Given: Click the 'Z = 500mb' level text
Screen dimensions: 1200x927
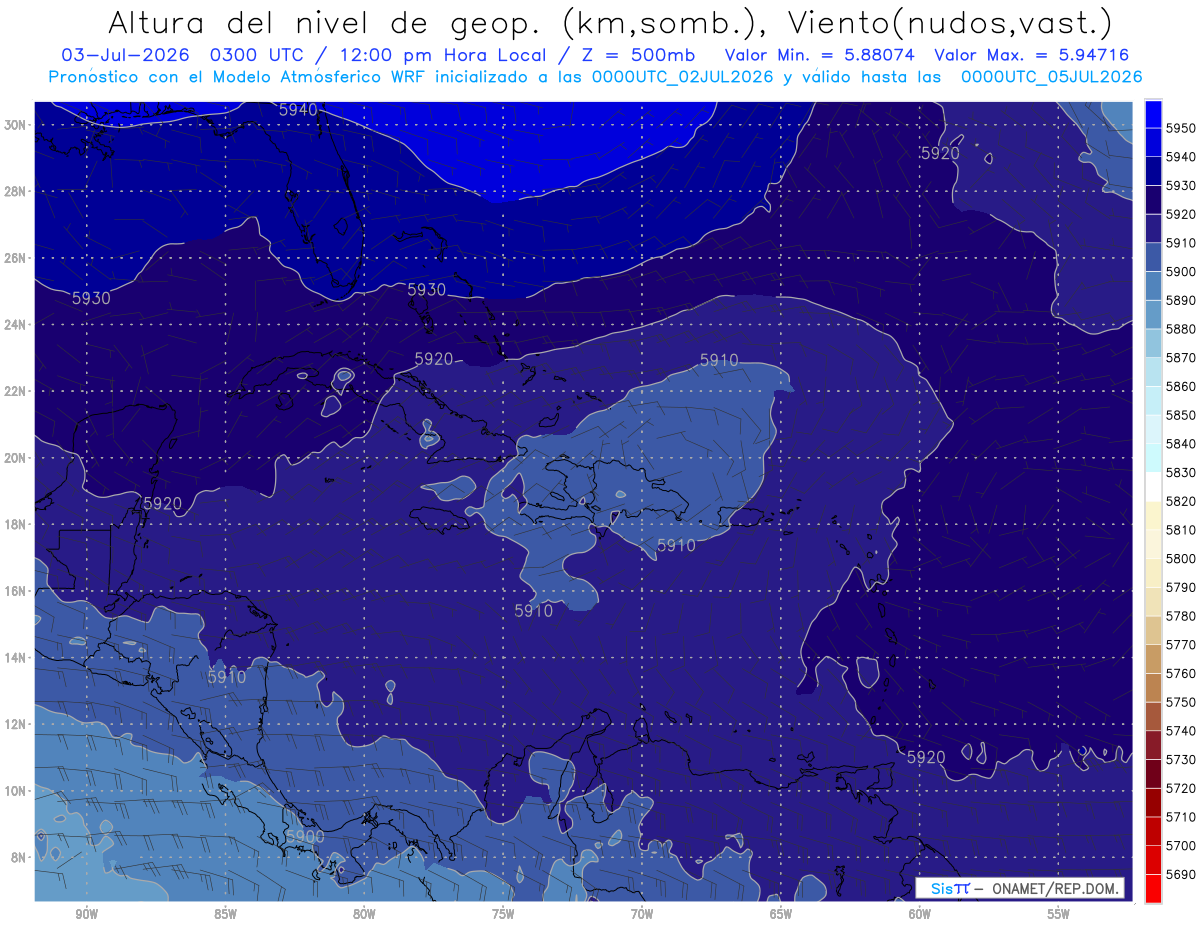Looking at the screenshot, I should coord(639,55).
